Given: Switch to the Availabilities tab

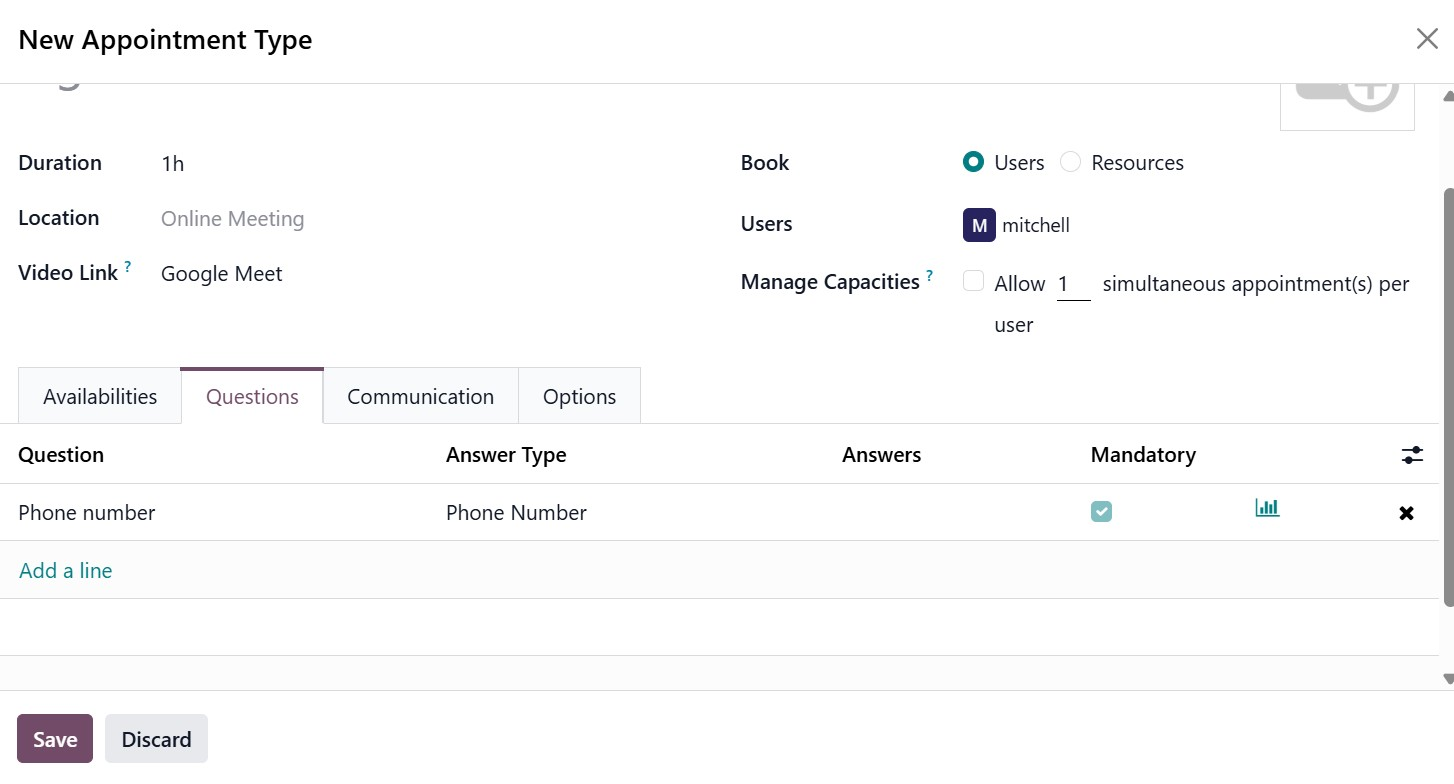Looking at the screenshot, I should [x=100, y=396].
